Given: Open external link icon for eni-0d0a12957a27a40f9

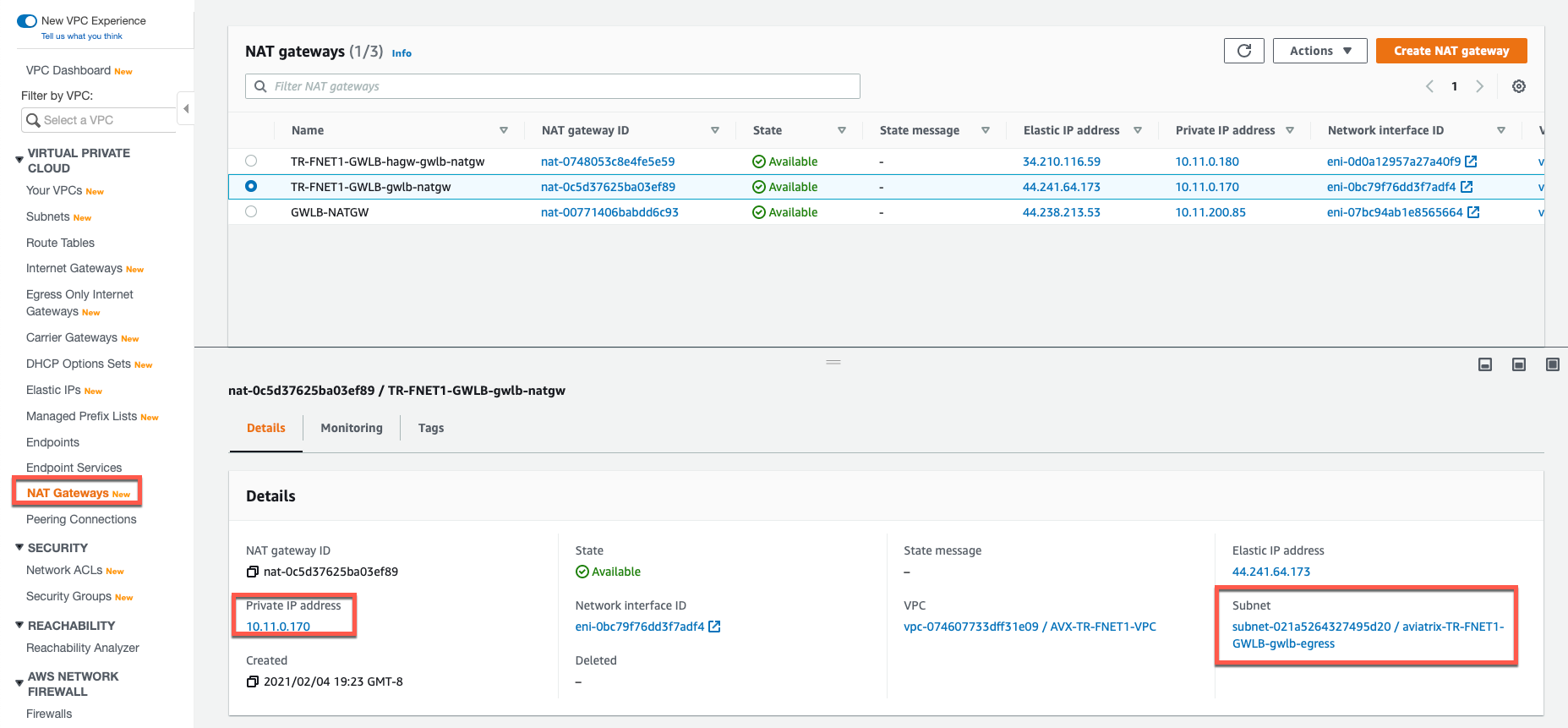Looking at the screenshot, I should 1471,161.
